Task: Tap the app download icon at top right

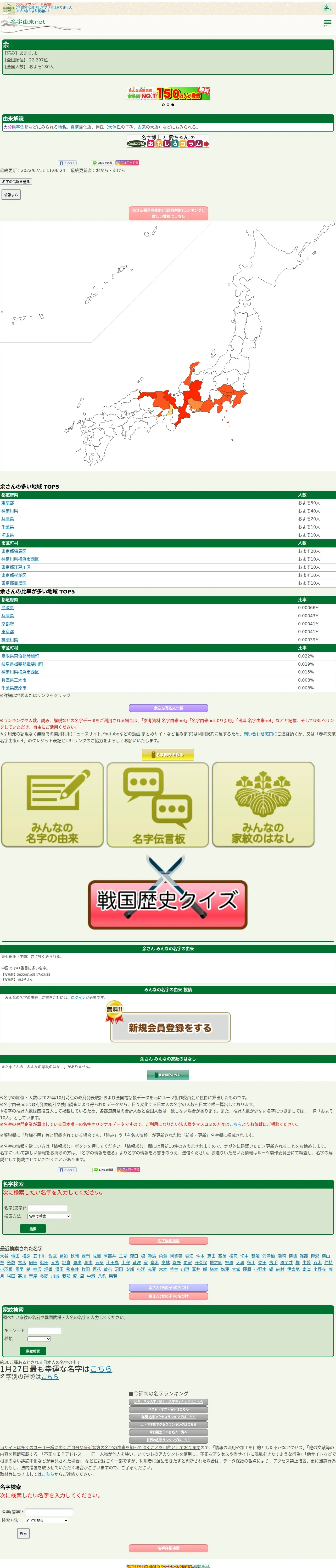Action: (x=327, y=7)
